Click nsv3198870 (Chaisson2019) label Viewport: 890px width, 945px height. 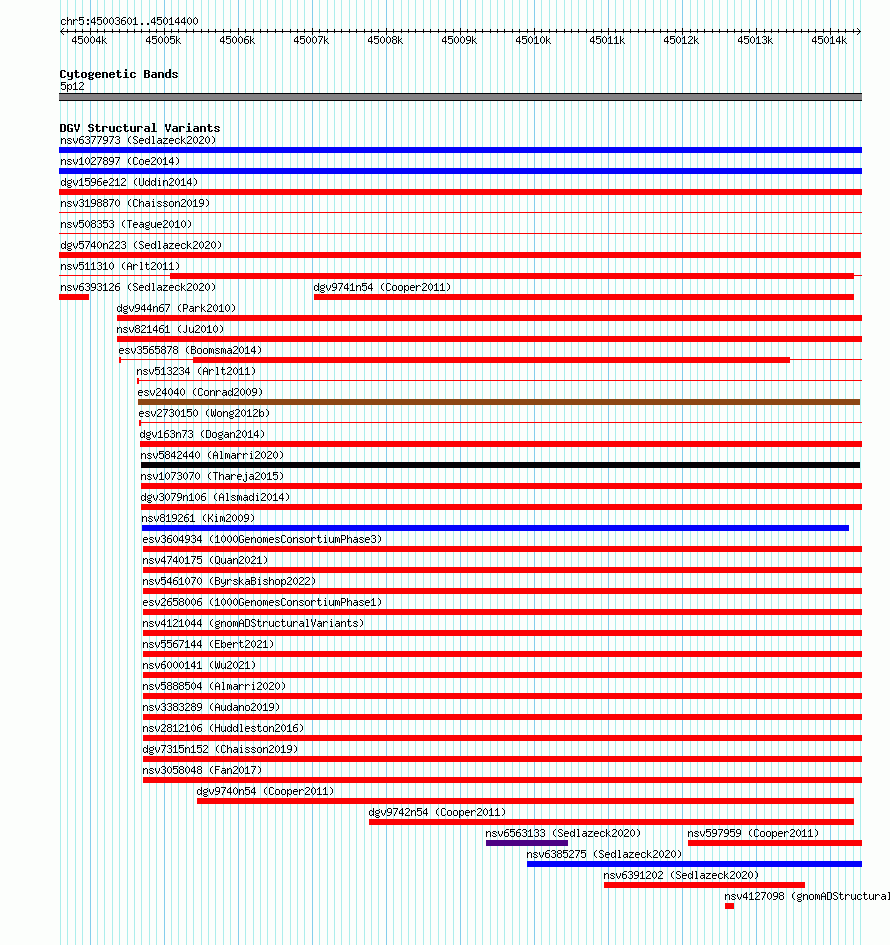(135, 204)
